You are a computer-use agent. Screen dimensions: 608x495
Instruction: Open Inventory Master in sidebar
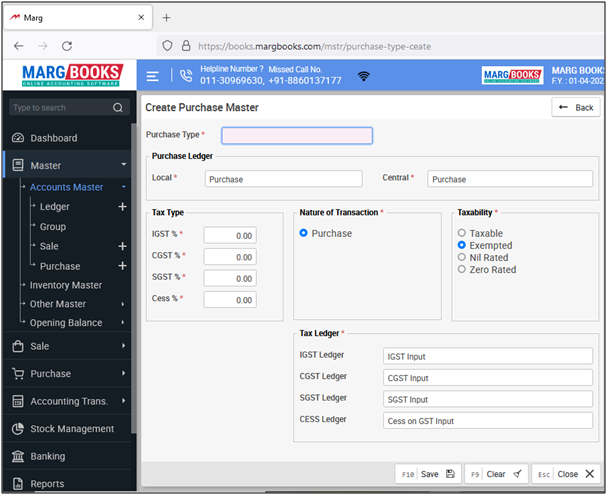point(66,285)
